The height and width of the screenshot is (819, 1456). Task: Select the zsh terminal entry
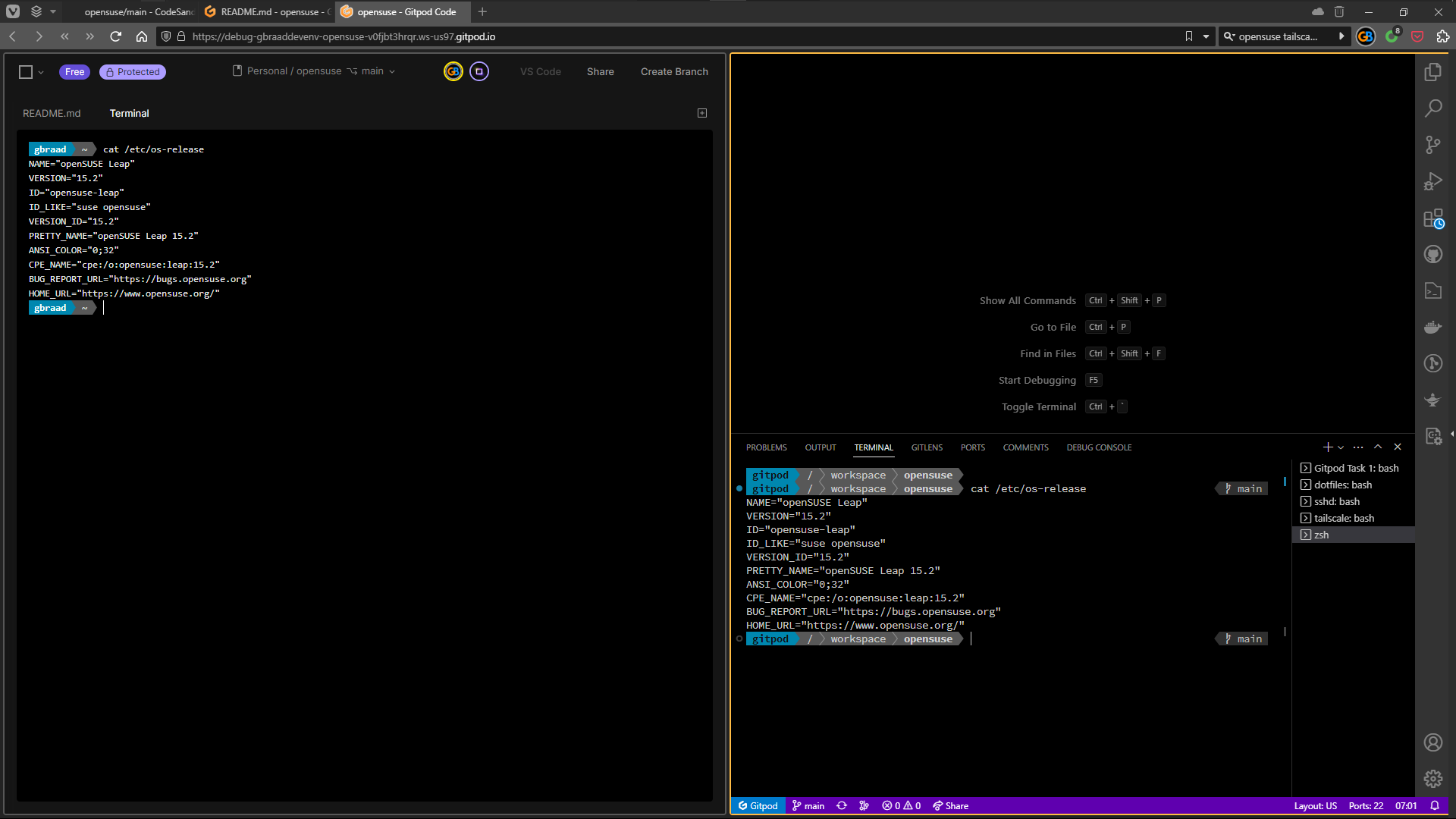coord(1353,535)
